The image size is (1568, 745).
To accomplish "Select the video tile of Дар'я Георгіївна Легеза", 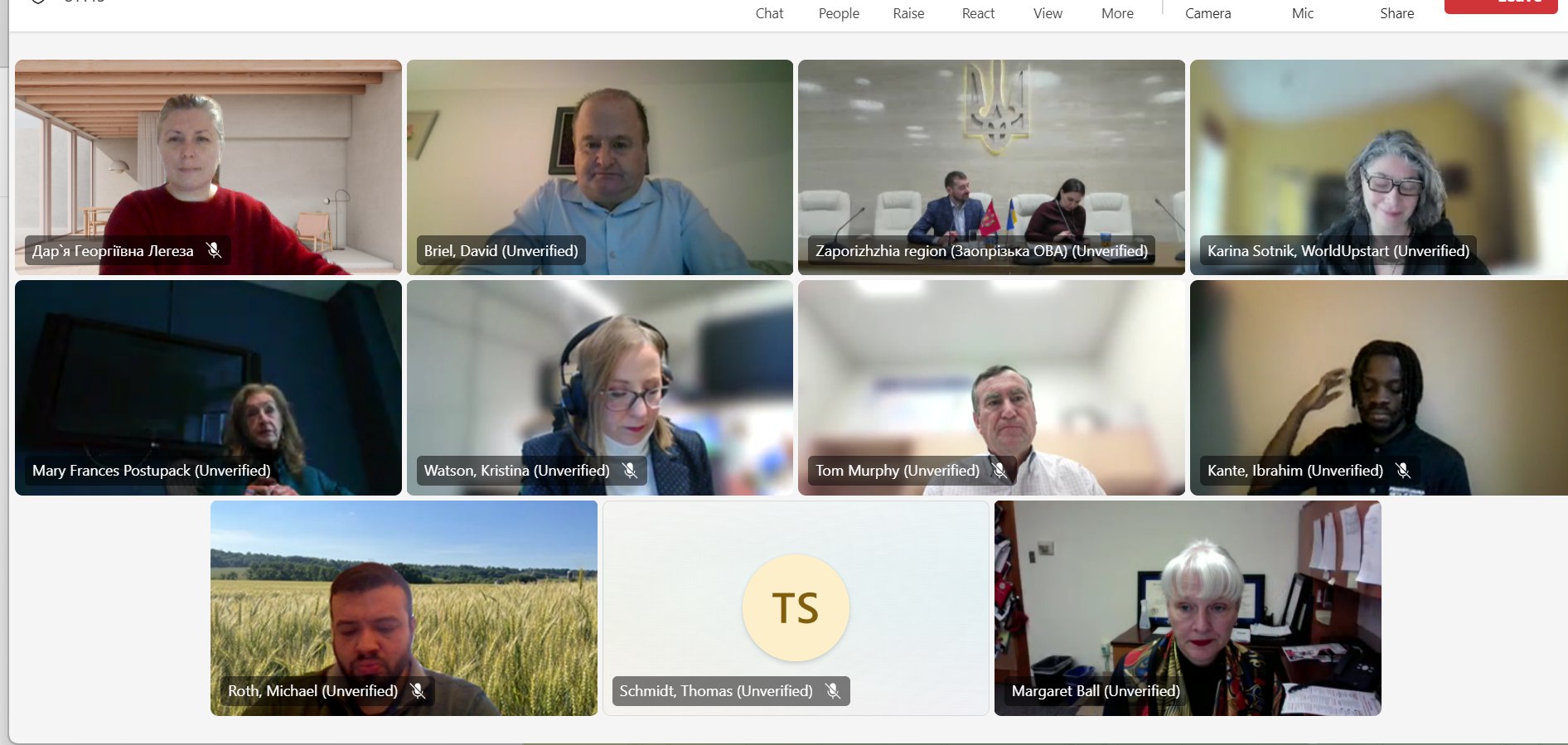I will (x=208, y=167).
